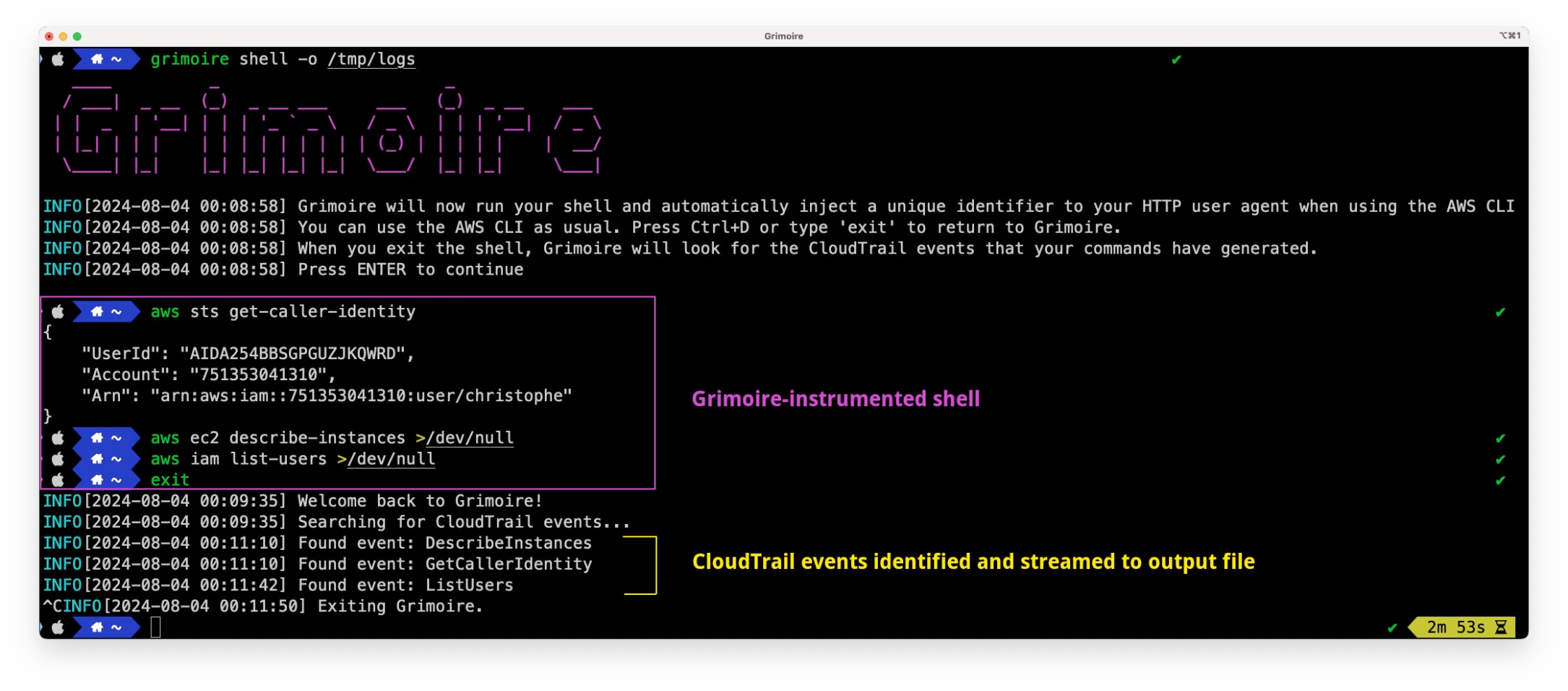The image size is (1568, 691).
Task: Click /dev/null on the iam list-users line
Action: 391,459
